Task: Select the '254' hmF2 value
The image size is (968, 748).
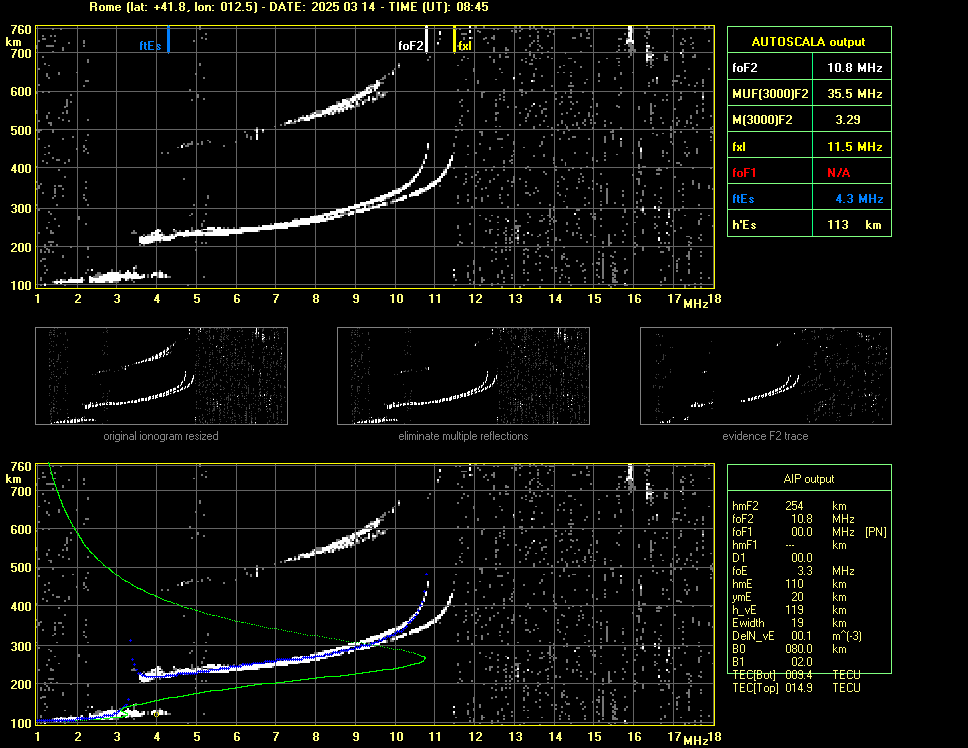Action: pos(794,506)
